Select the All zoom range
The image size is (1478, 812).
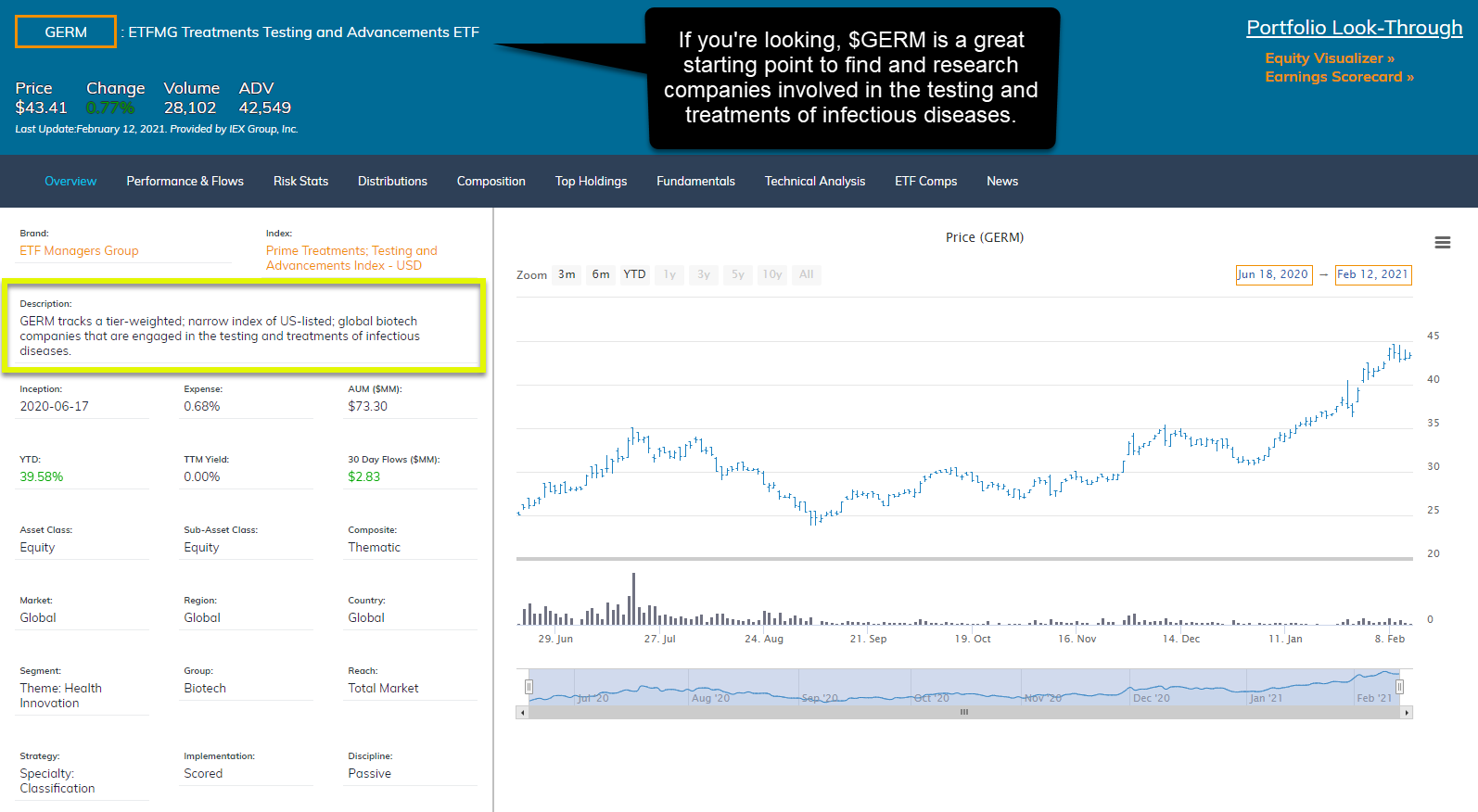pos(807,274)
